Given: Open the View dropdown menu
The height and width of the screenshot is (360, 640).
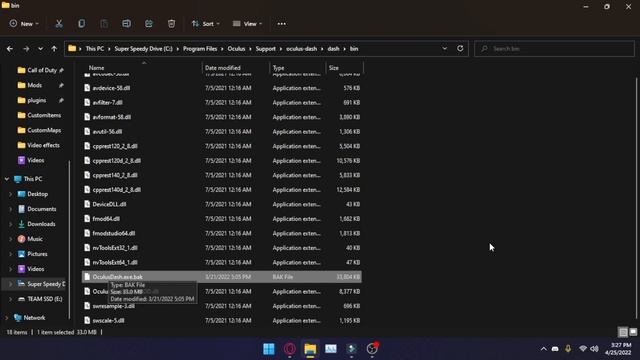Looking at the screenshot, I should pyautogui.click(x=247, y=24).
